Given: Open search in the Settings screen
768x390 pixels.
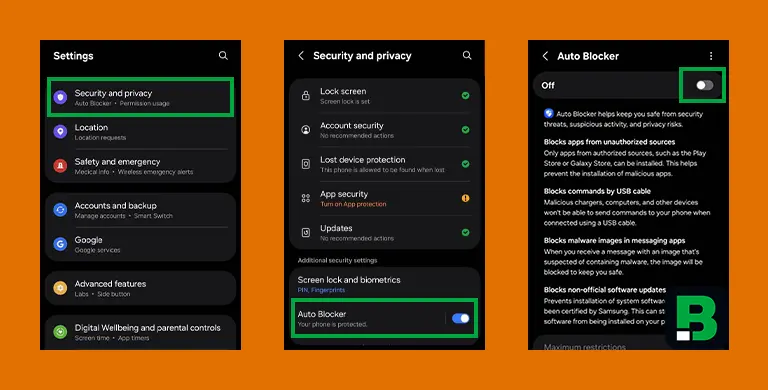Looking at the screenshot, I should tap(223, 55).
